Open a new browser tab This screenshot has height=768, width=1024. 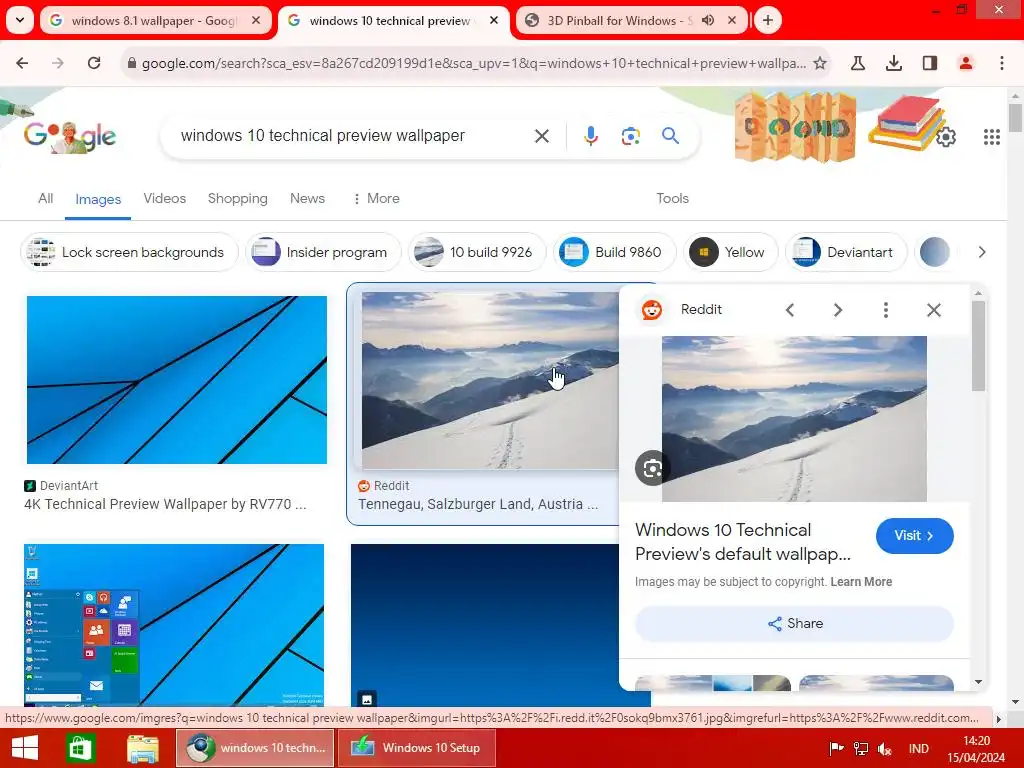click(x=768, y=20)
